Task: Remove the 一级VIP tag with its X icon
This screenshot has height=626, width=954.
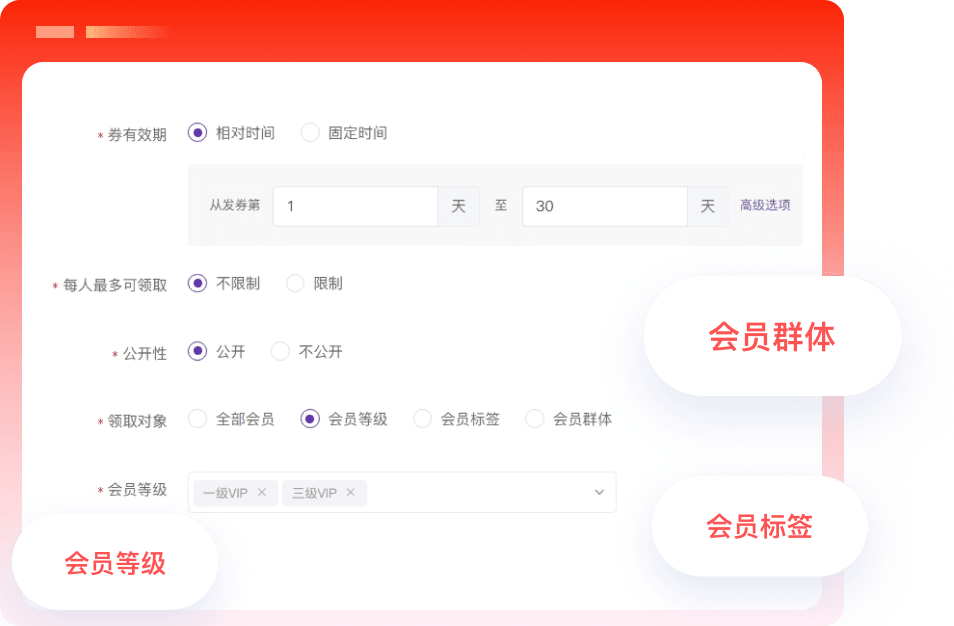Action: (262, 493)
